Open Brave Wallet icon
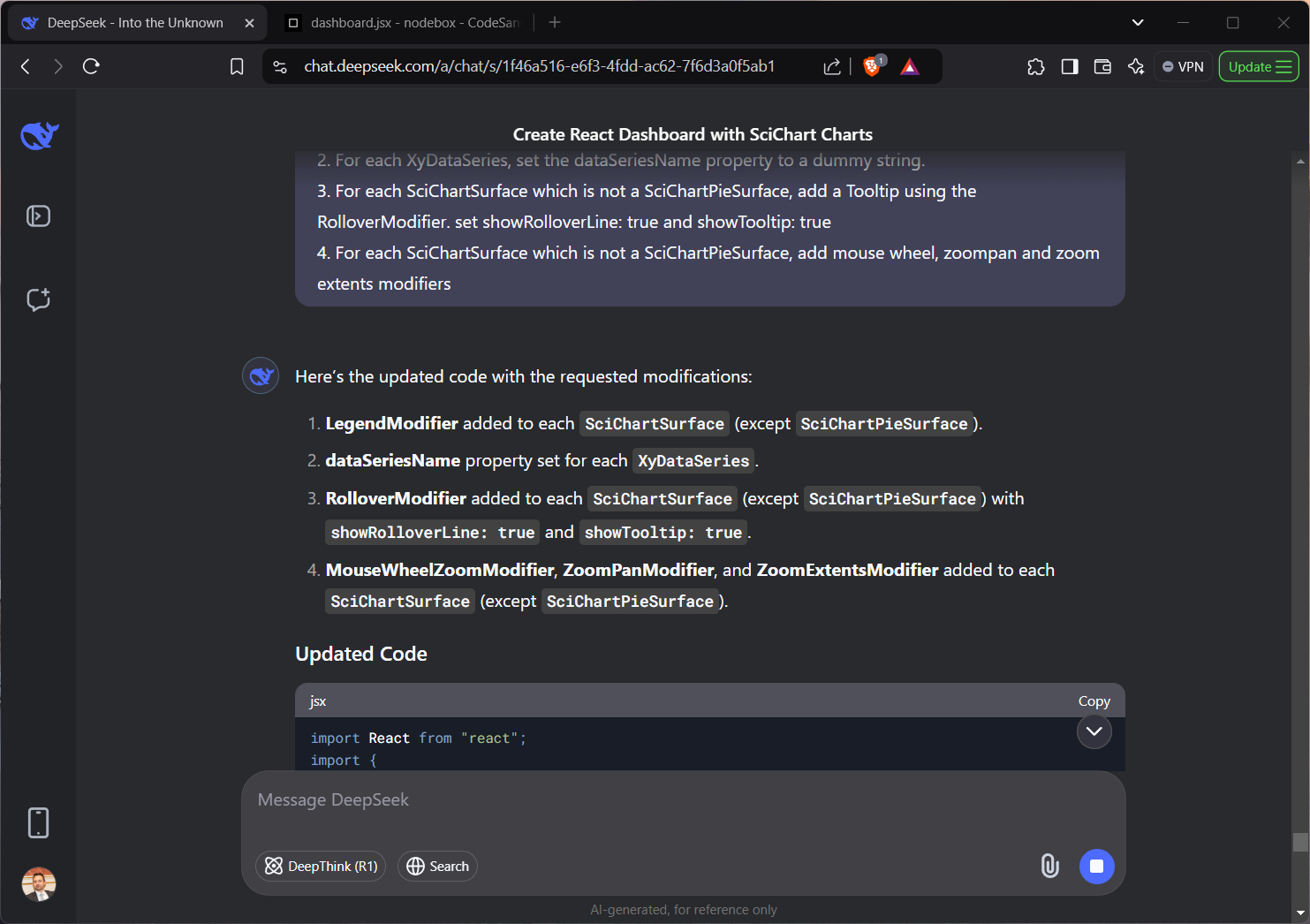The image size is (1310, 924). [x=1102, y=66]
